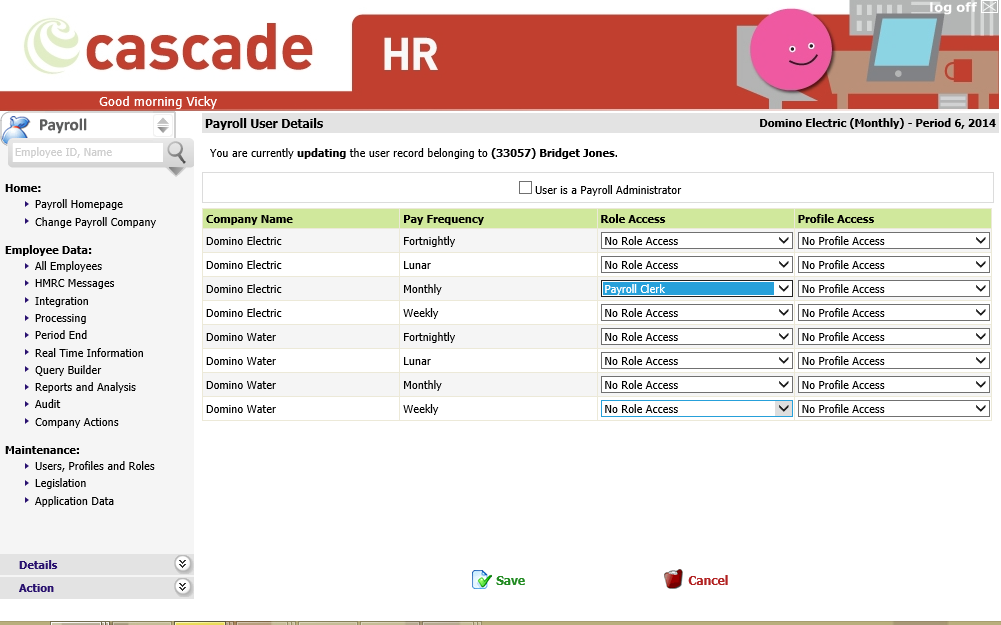The width and height of the screenshot is (1001, 625).
Task: Click the HR banner tab
Action: 410,55
